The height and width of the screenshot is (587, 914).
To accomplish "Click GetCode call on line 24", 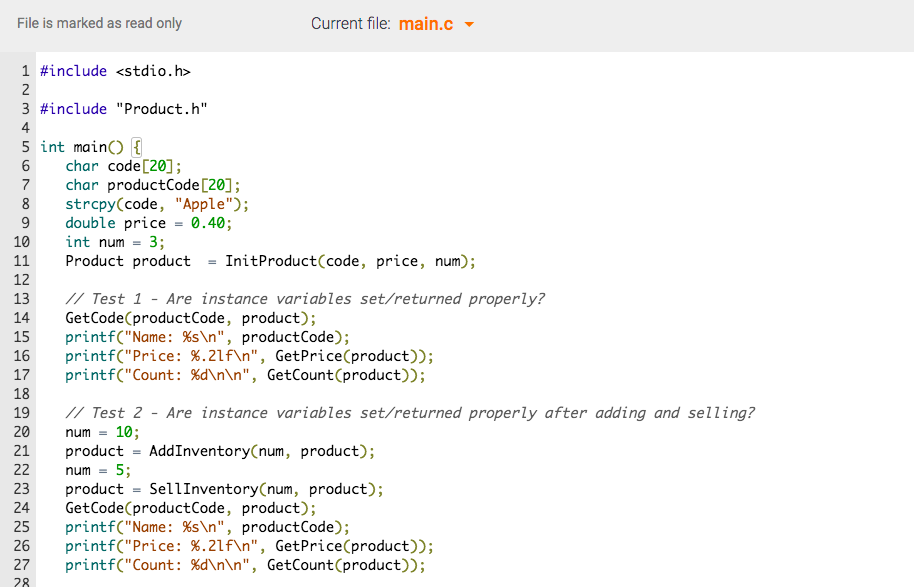I will coord(191,508).
